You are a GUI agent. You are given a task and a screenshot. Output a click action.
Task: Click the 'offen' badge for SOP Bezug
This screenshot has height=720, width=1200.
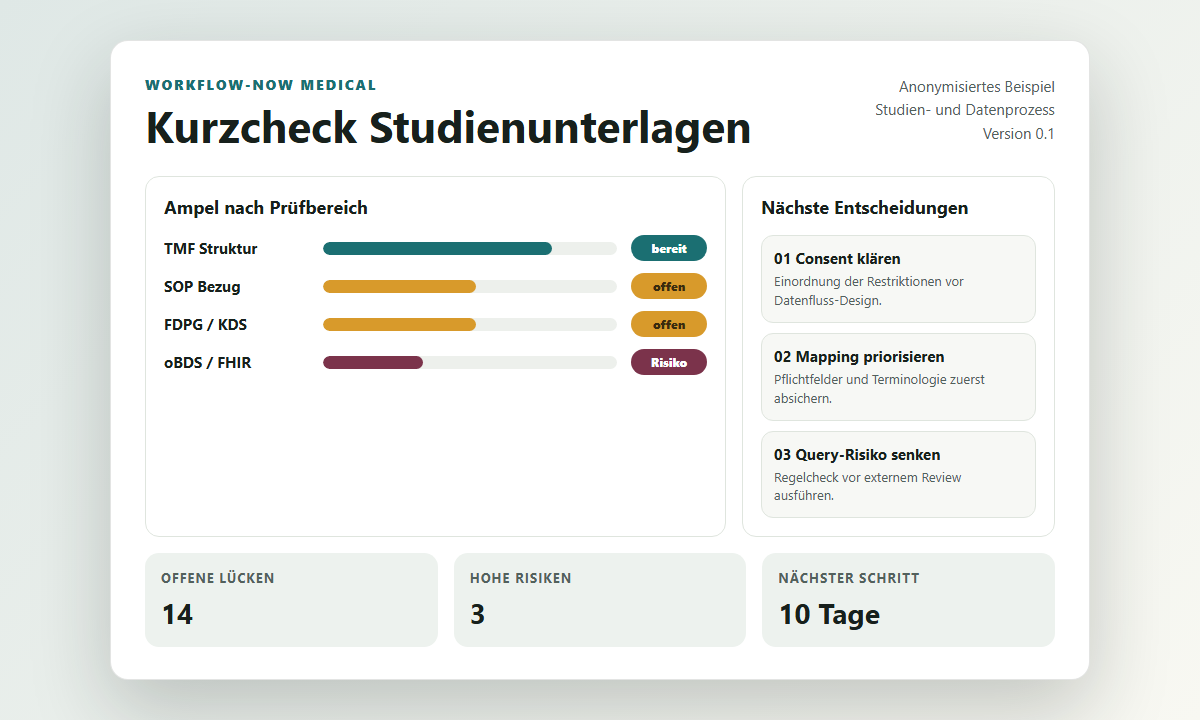tap(669, 287)
